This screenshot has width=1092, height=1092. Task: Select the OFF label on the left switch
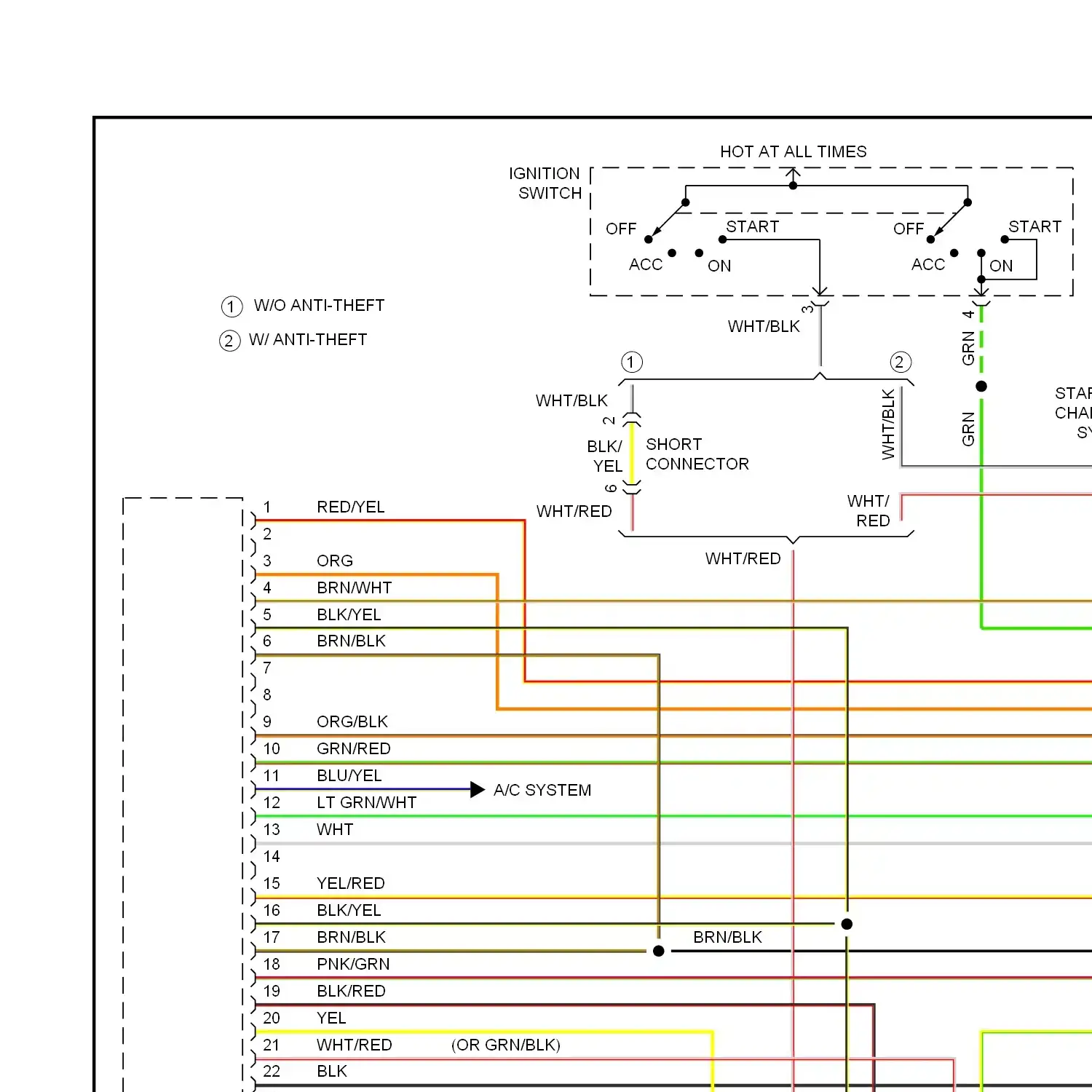point(621,229)
